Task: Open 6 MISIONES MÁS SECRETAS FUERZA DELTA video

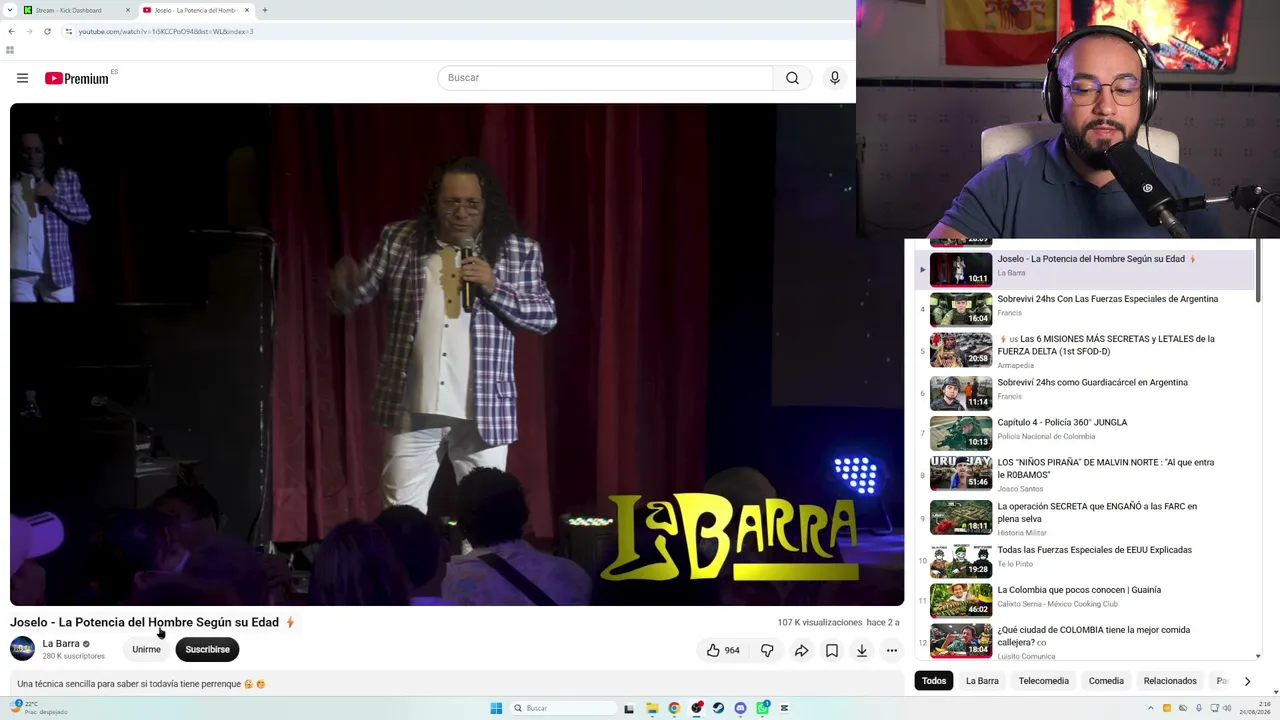Action: pos(1106,345)
